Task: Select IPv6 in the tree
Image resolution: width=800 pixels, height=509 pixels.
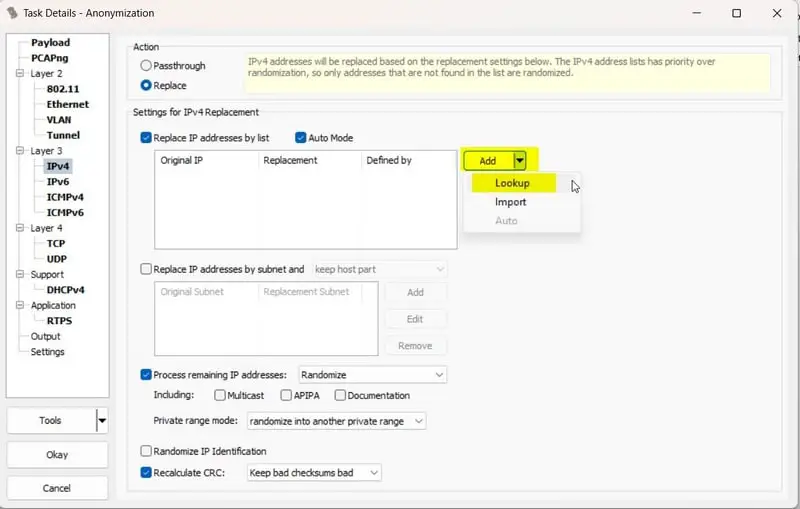Action: coord(58,182)
